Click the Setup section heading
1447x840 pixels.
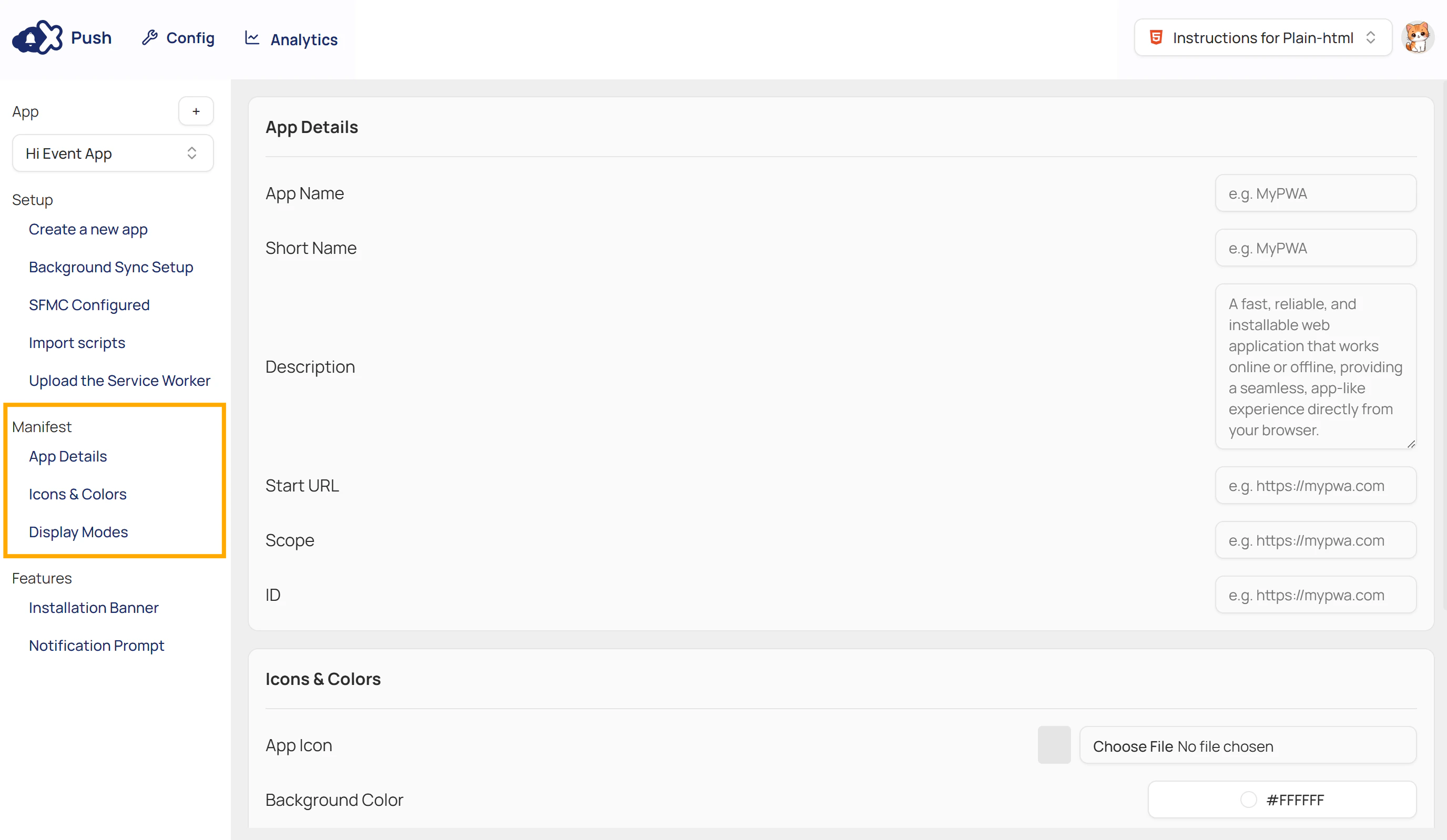[33, 200]
